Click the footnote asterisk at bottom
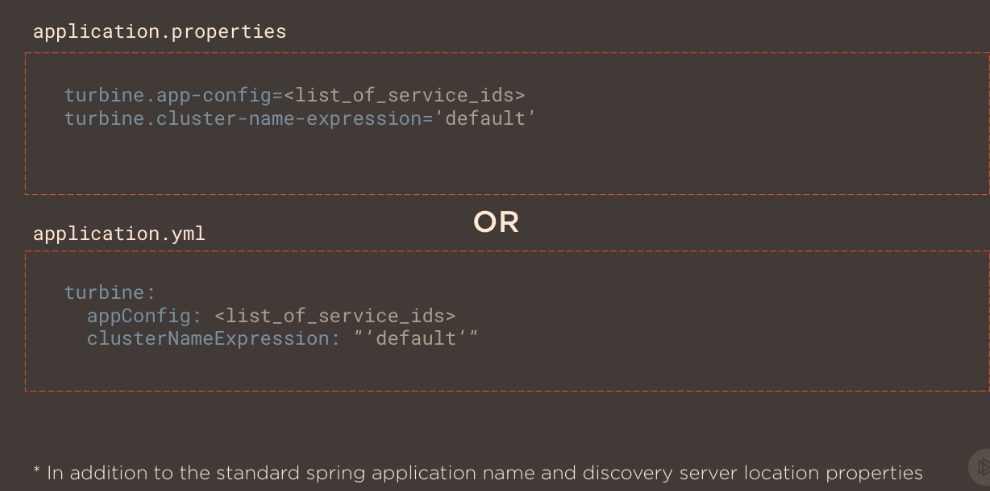990x491 pixels. [36, 471]
